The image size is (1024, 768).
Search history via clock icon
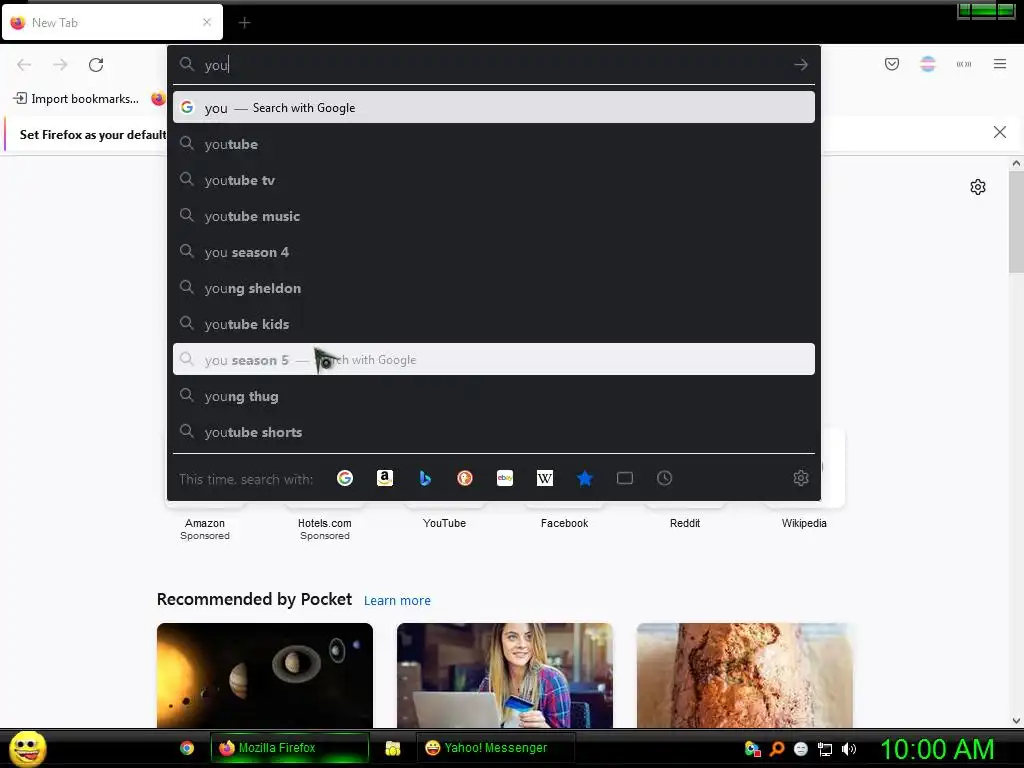tap(665, 479)
